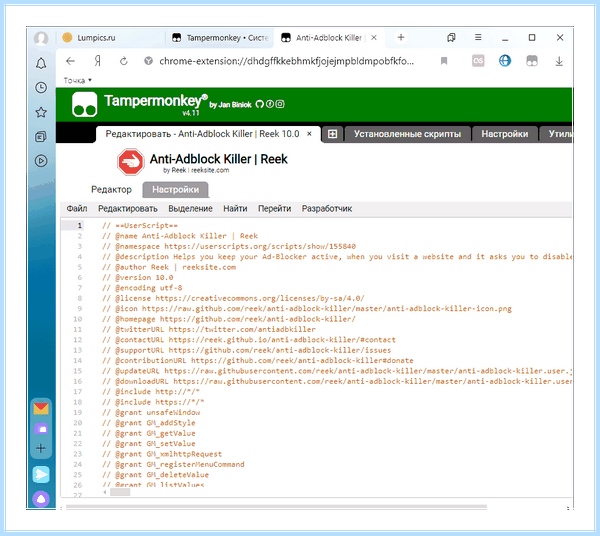Click line number 1 in gutter
The image size is (600, 536).
point(80,225)
